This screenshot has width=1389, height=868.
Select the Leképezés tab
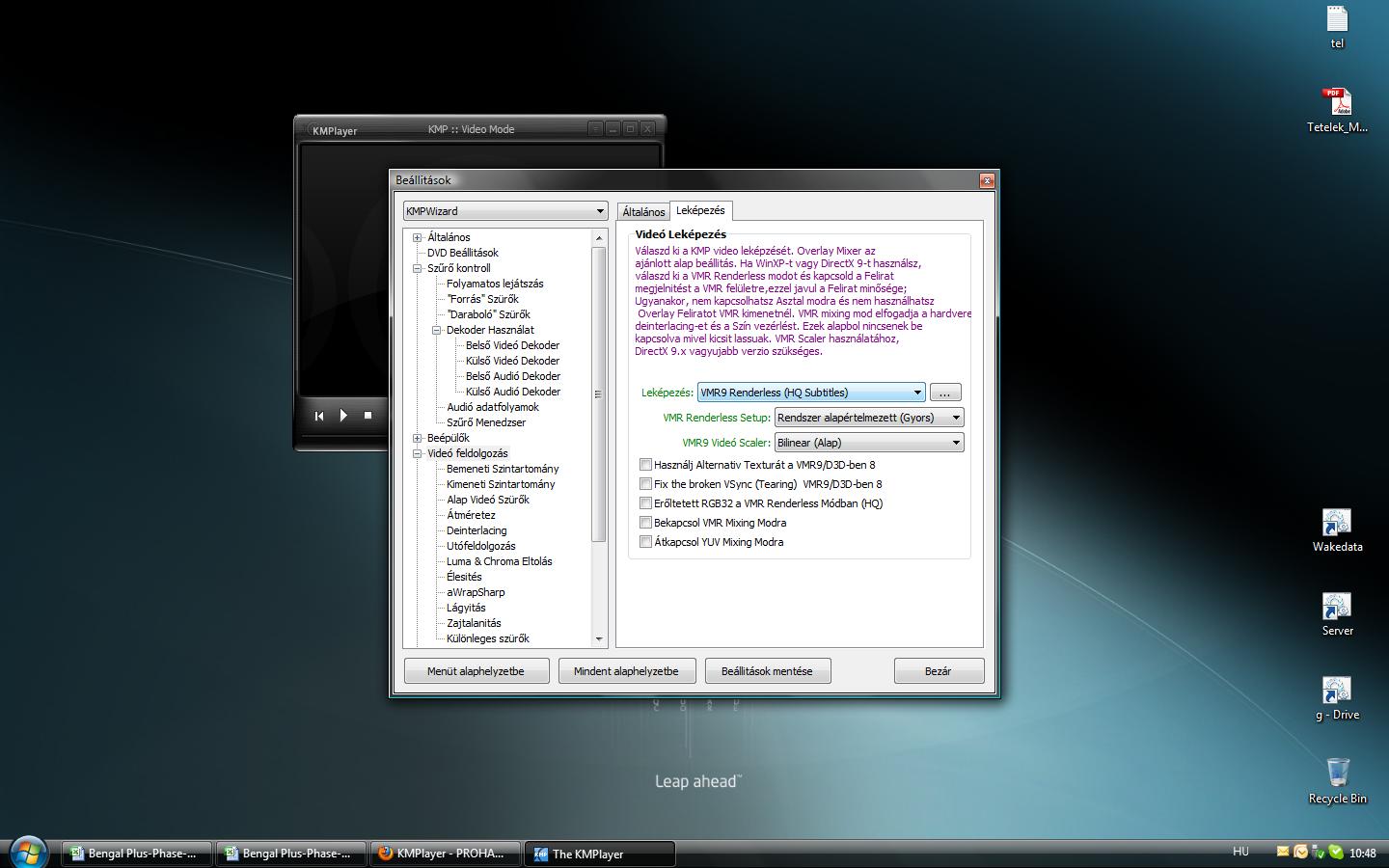coord(700,210)
